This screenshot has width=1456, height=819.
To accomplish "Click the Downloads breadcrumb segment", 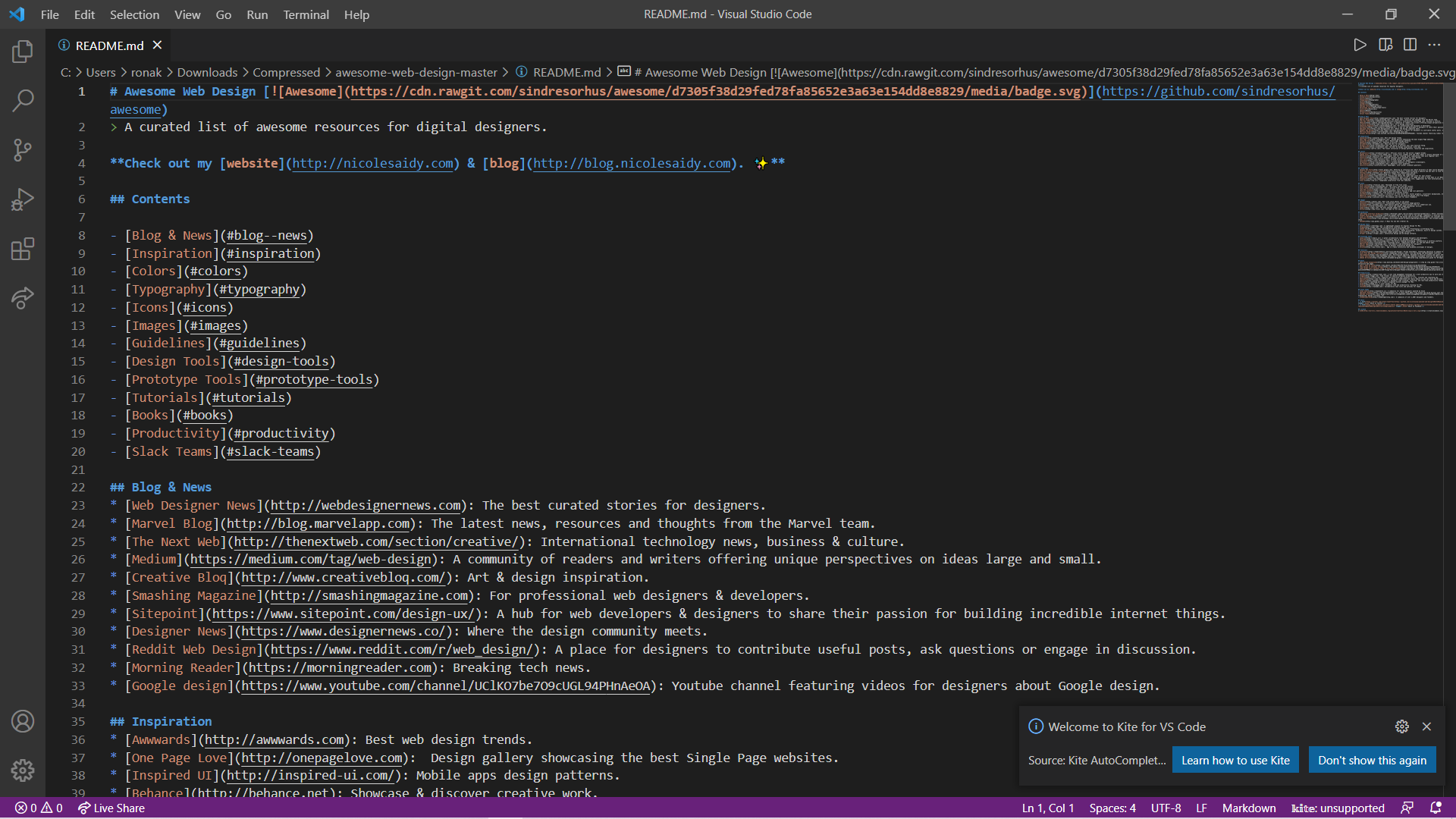I will coord(207,72).
